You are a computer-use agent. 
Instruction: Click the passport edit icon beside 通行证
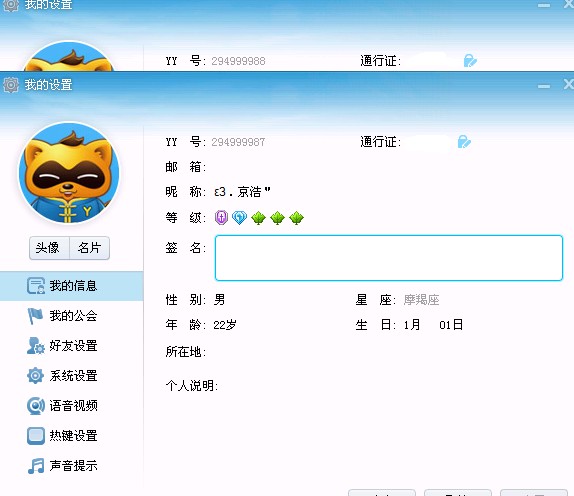[x=464, y=142]
